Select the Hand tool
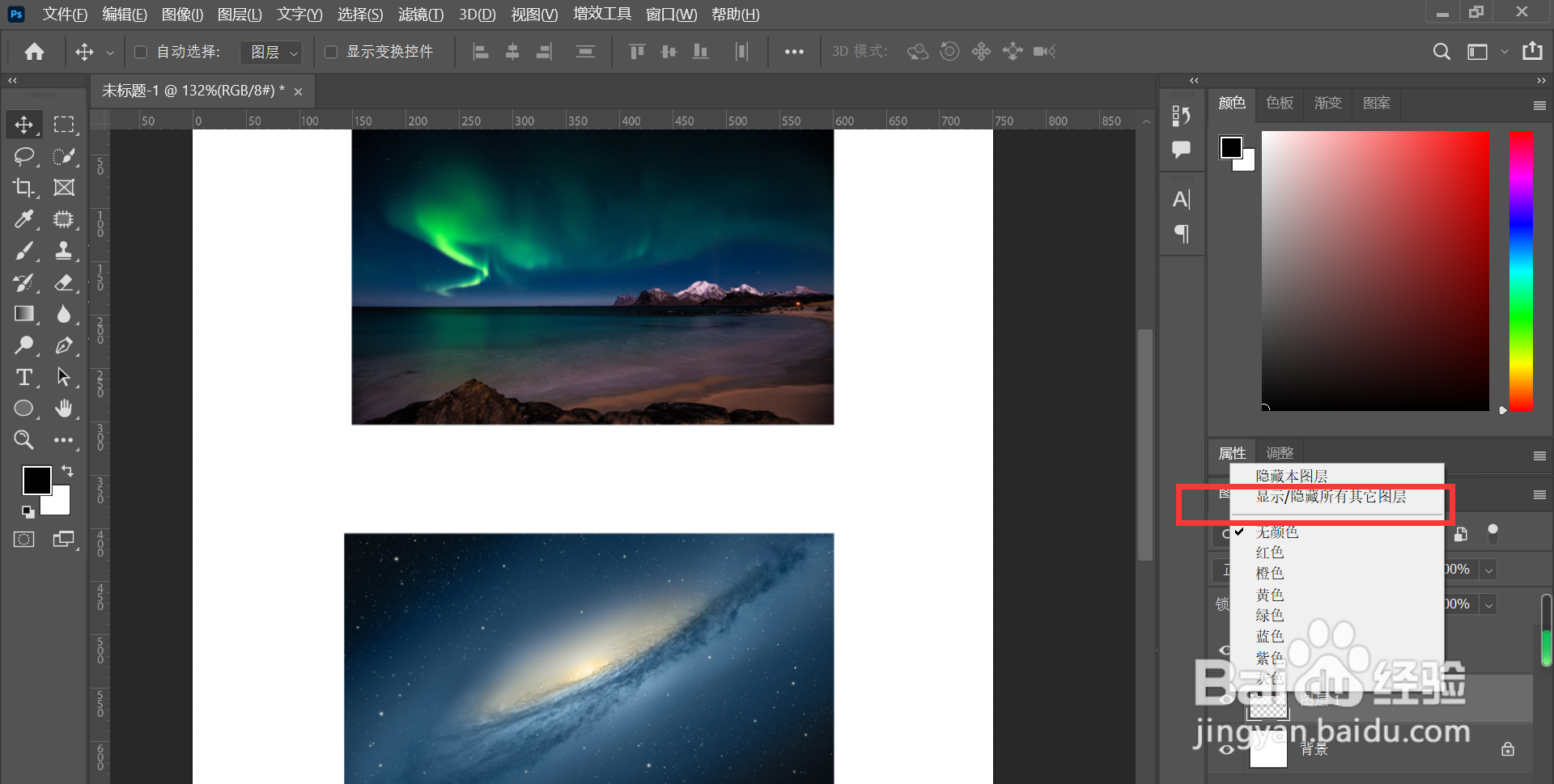The image size is (1554, 784). click(x=64, y=409)
